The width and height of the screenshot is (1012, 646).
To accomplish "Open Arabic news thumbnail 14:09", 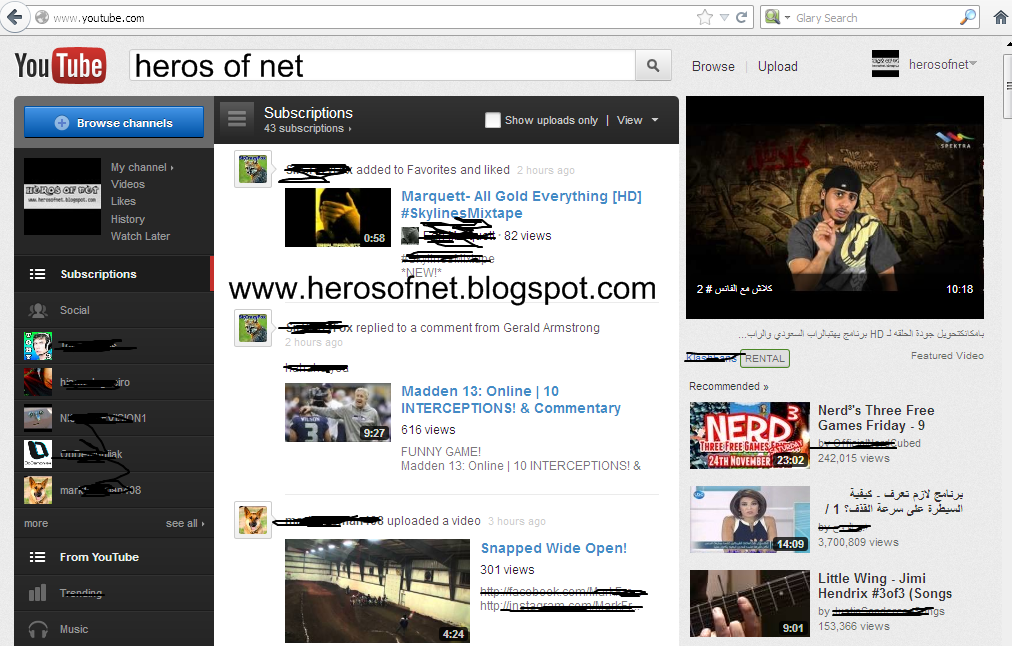I will point(749,520).
